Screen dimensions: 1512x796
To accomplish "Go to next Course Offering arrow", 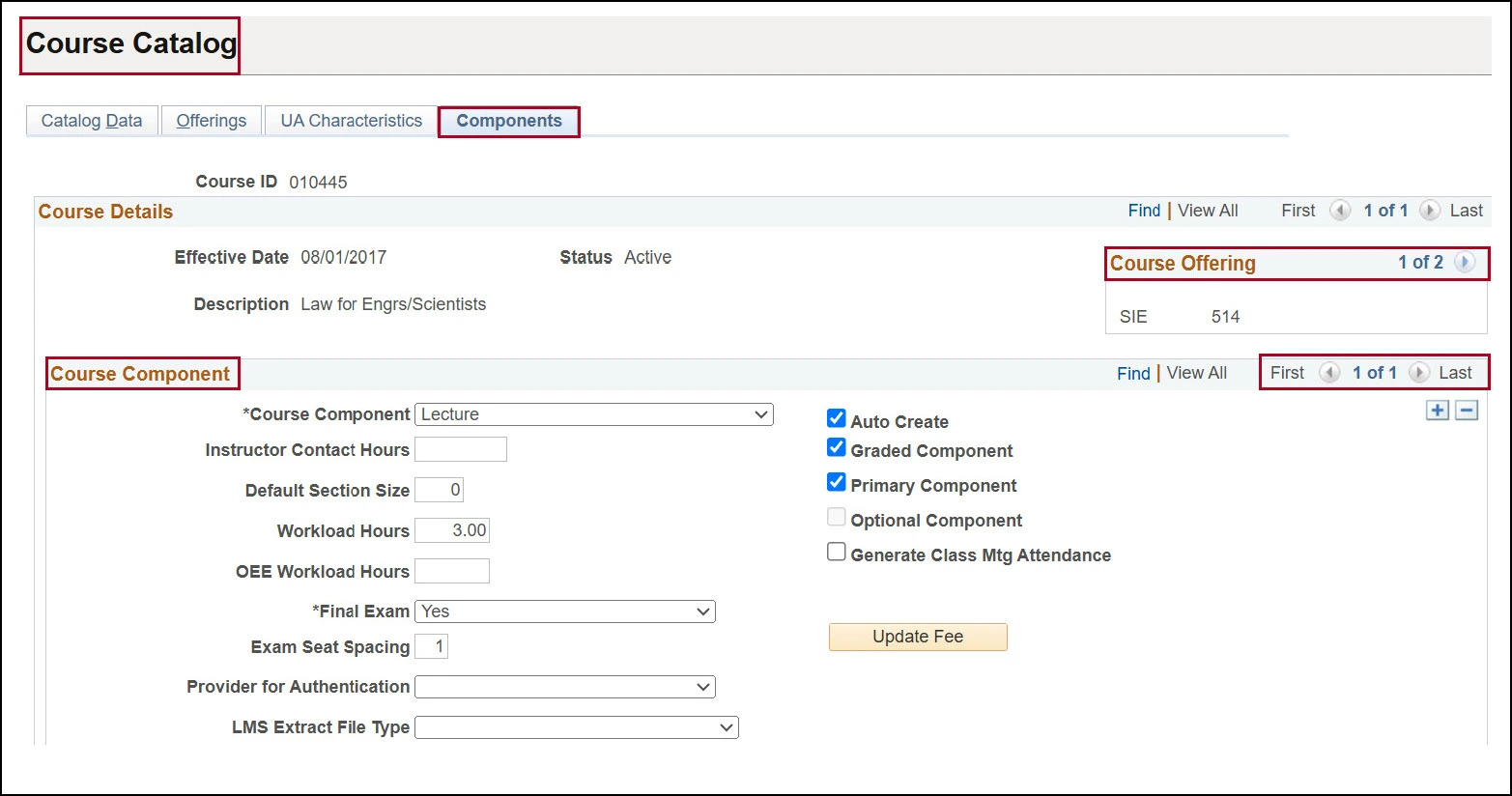I will coord(1465,262).
